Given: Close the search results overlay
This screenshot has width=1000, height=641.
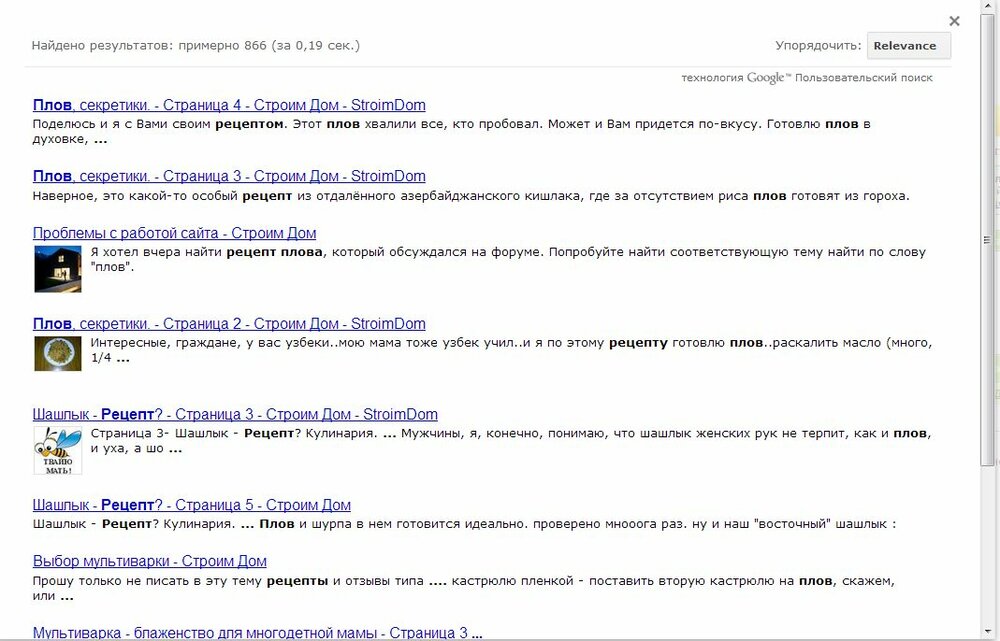Looking at the screenshot, I should 954,20.
